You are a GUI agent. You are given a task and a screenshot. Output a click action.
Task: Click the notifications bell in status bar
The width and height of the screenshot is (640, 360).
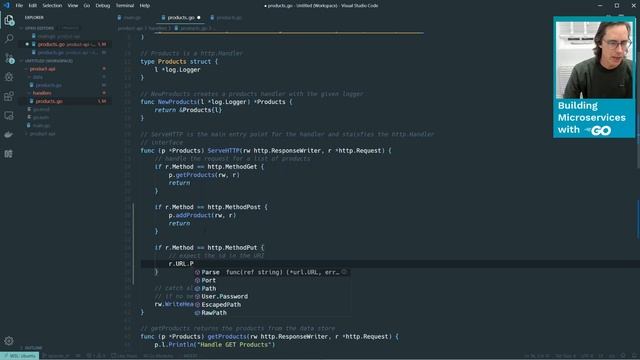point(634,356)
